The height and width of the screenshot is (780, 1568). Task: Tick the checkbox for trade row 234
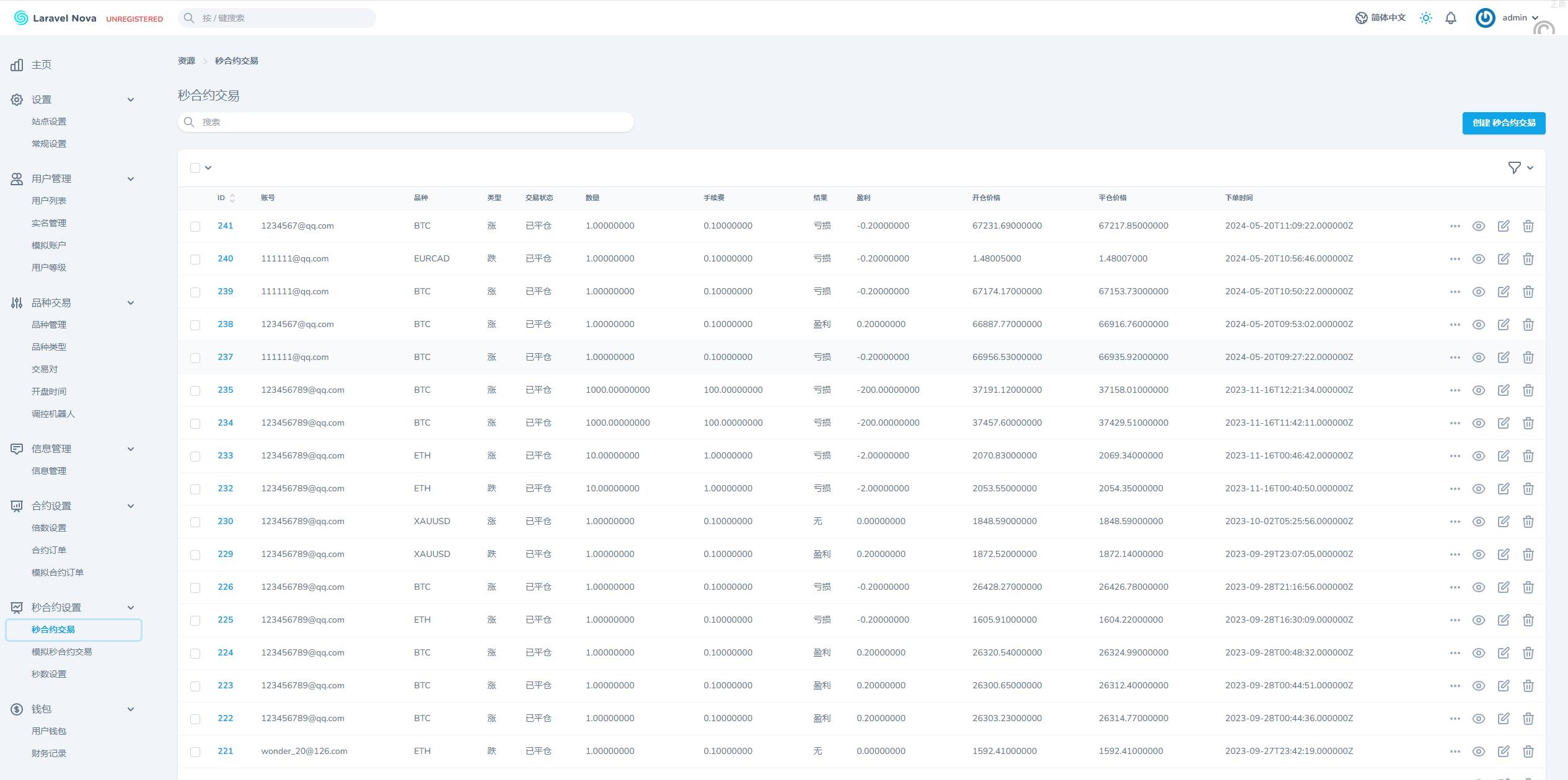coord(195,424)
